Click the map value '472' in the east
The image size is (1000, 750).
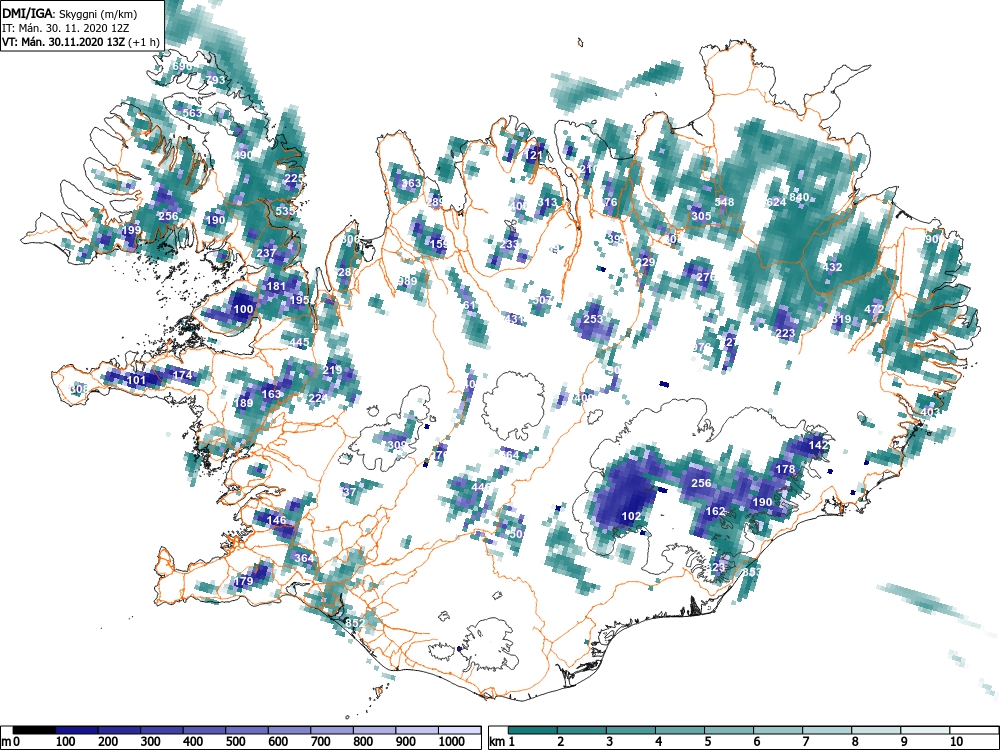coord(874,309)
